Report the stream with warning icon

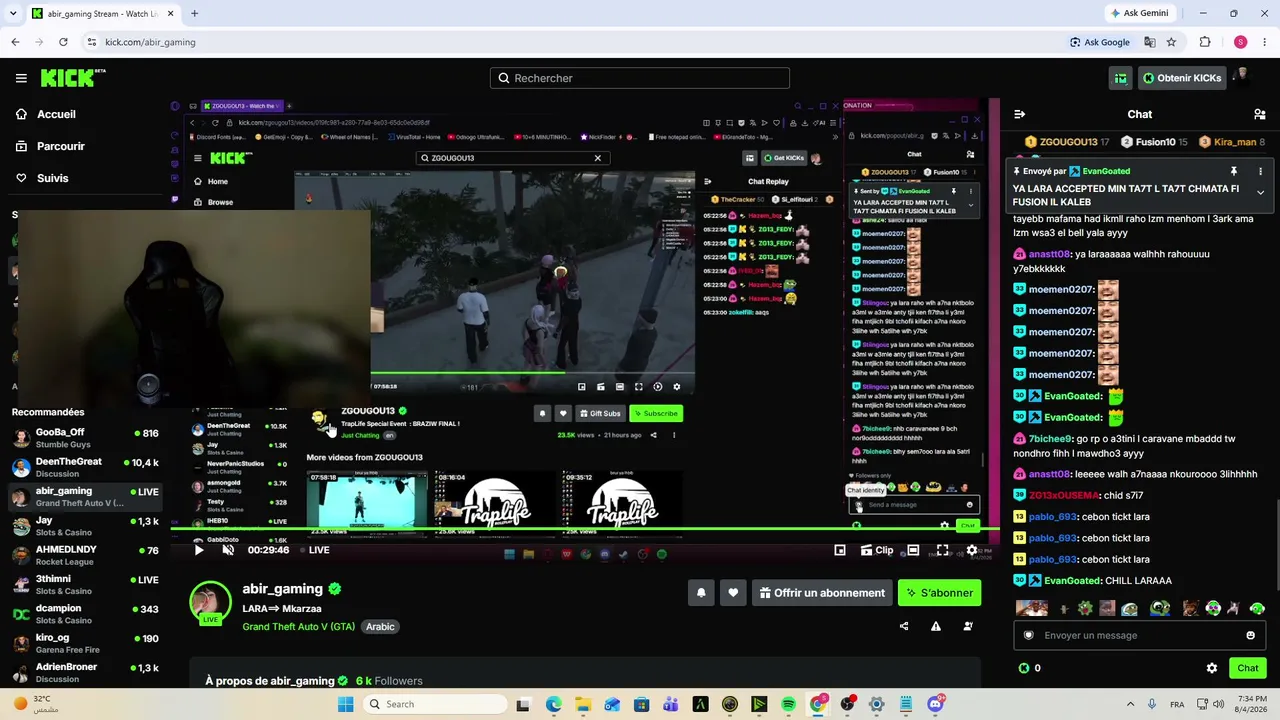[x=936, y=626]
